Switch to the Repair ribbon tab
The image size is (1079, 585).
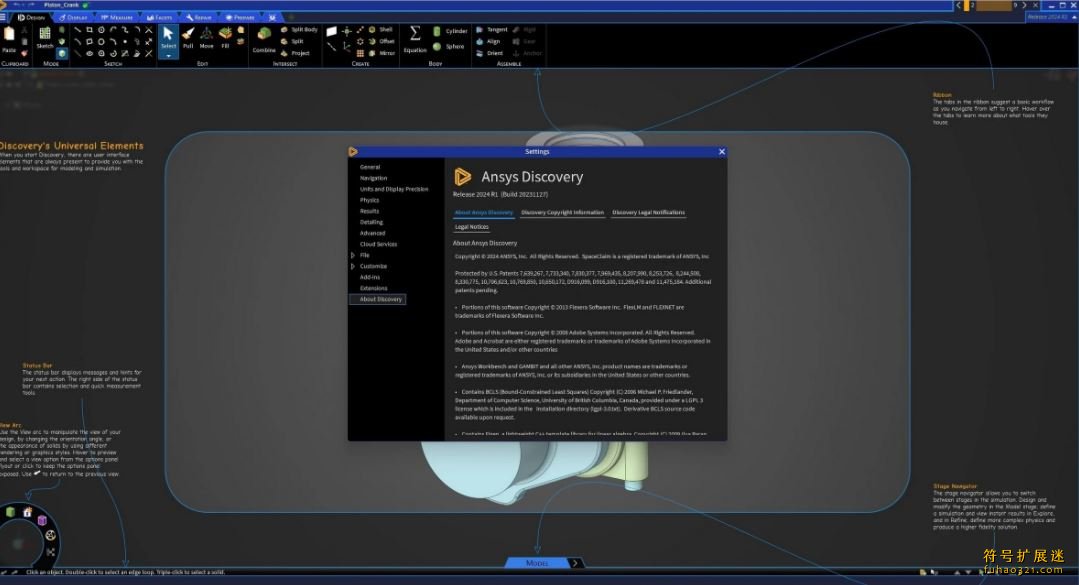pyautogui.click(x=199, y=17)
